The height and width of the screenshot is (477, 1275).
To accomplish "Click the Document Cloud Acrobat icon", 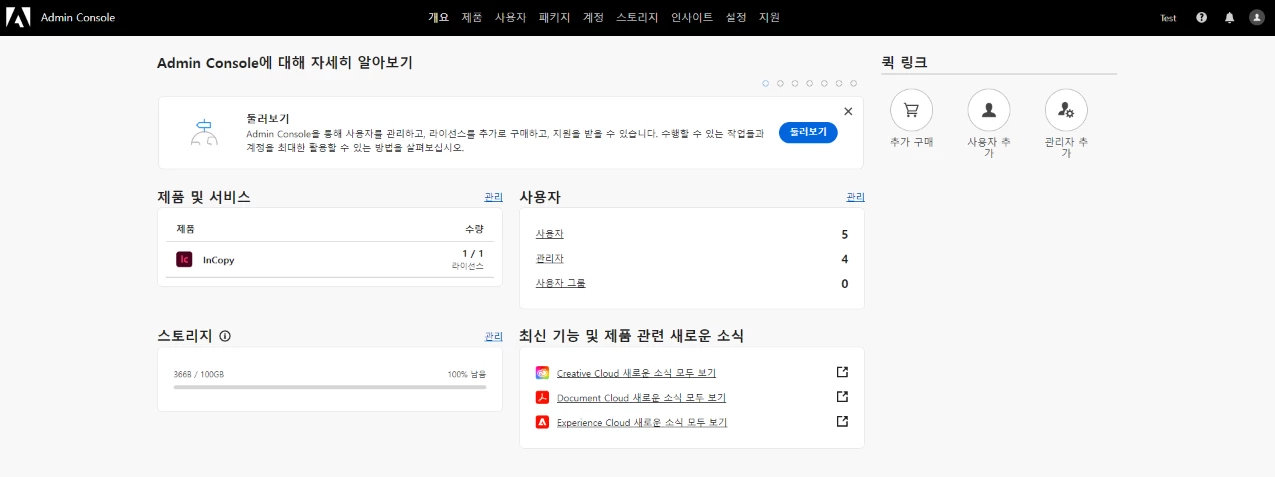I will click(542, 397).
